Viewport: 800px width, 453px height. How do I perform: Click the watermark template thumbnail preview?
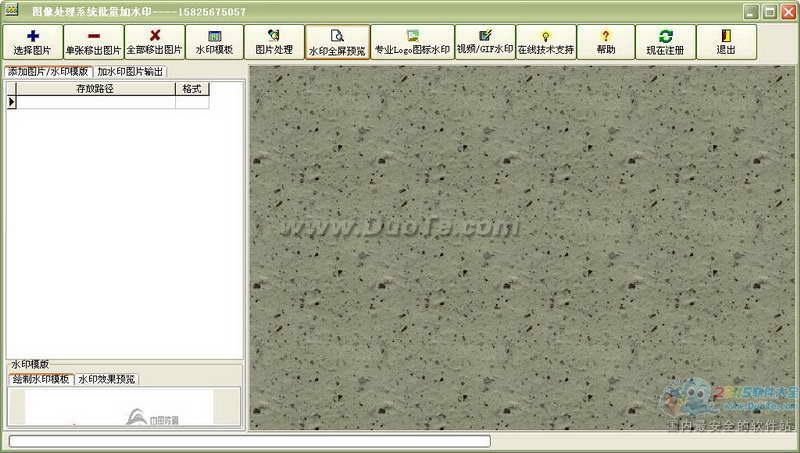123,407
